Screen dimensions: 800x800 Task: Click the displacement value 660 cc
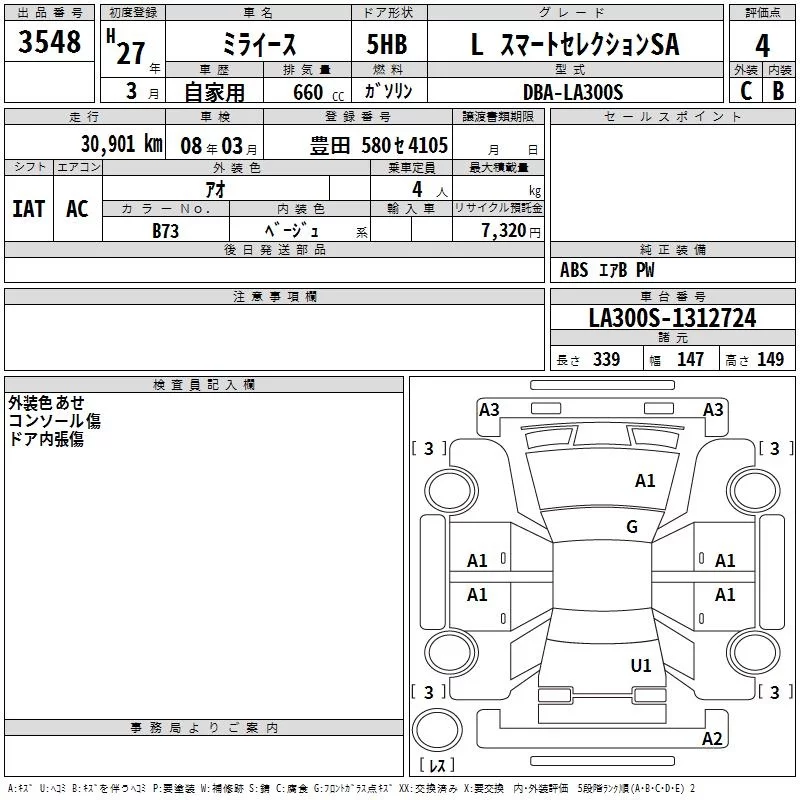click(x=318, y=92)
